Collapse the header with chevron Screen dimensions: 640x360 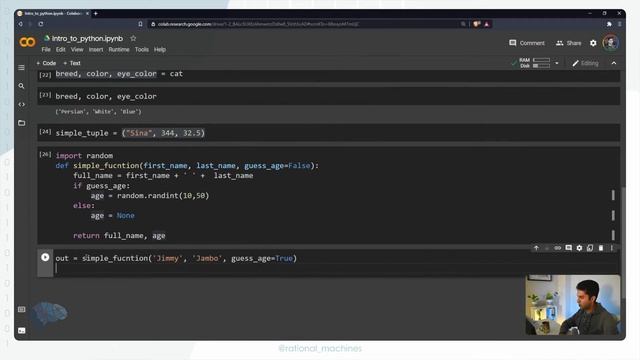(613, 63)
